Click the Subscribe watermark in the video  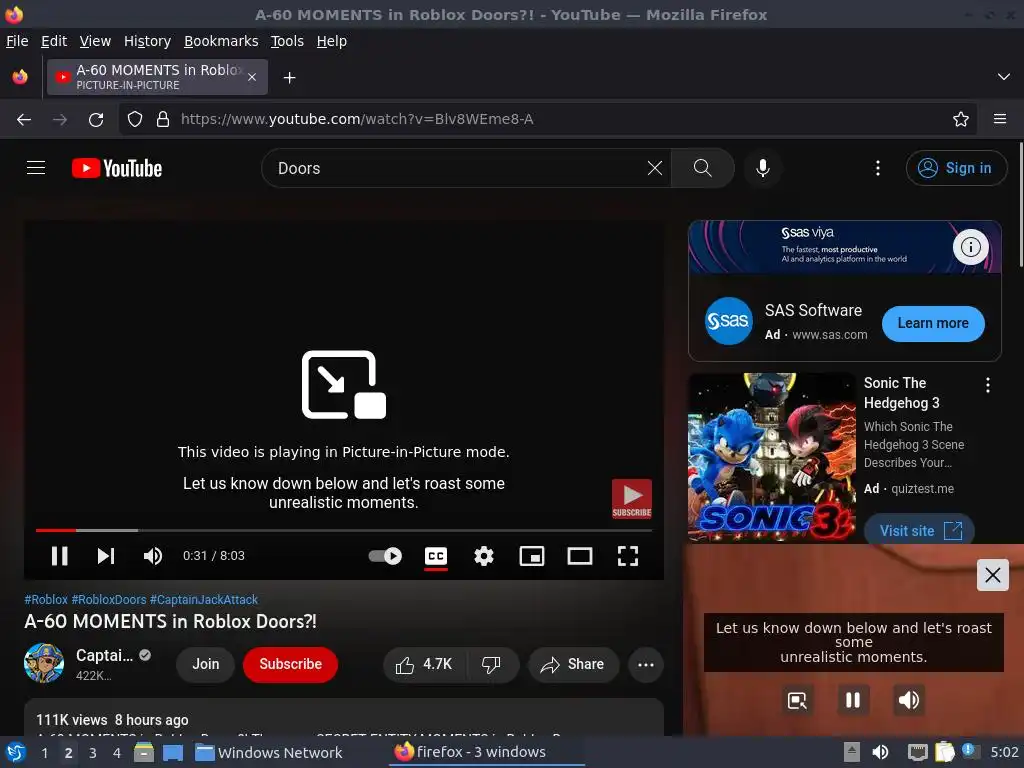click(632, 499)
